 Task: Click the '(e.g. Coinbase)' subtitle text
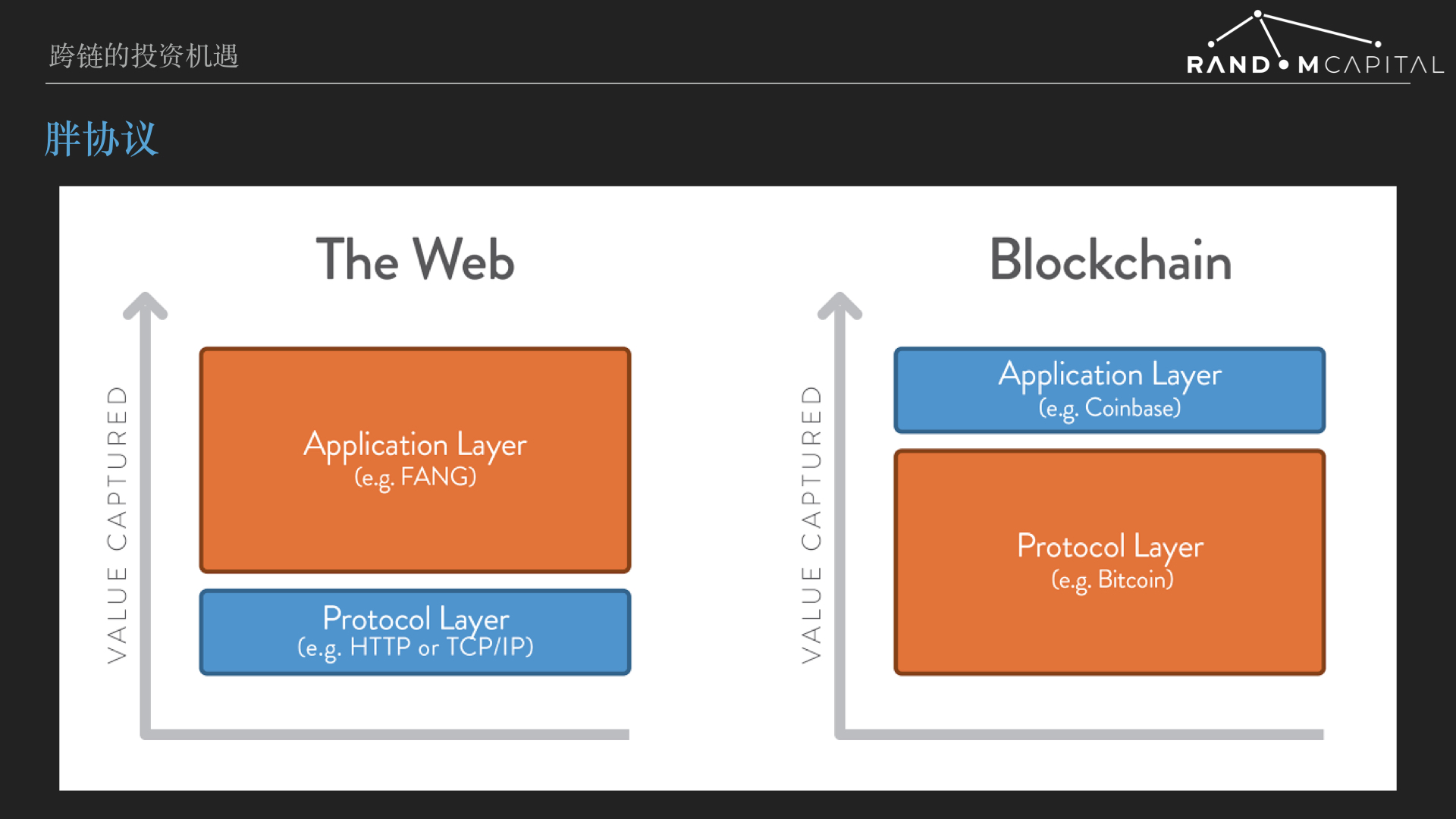pyautogui.click(x=1109, y=409)
